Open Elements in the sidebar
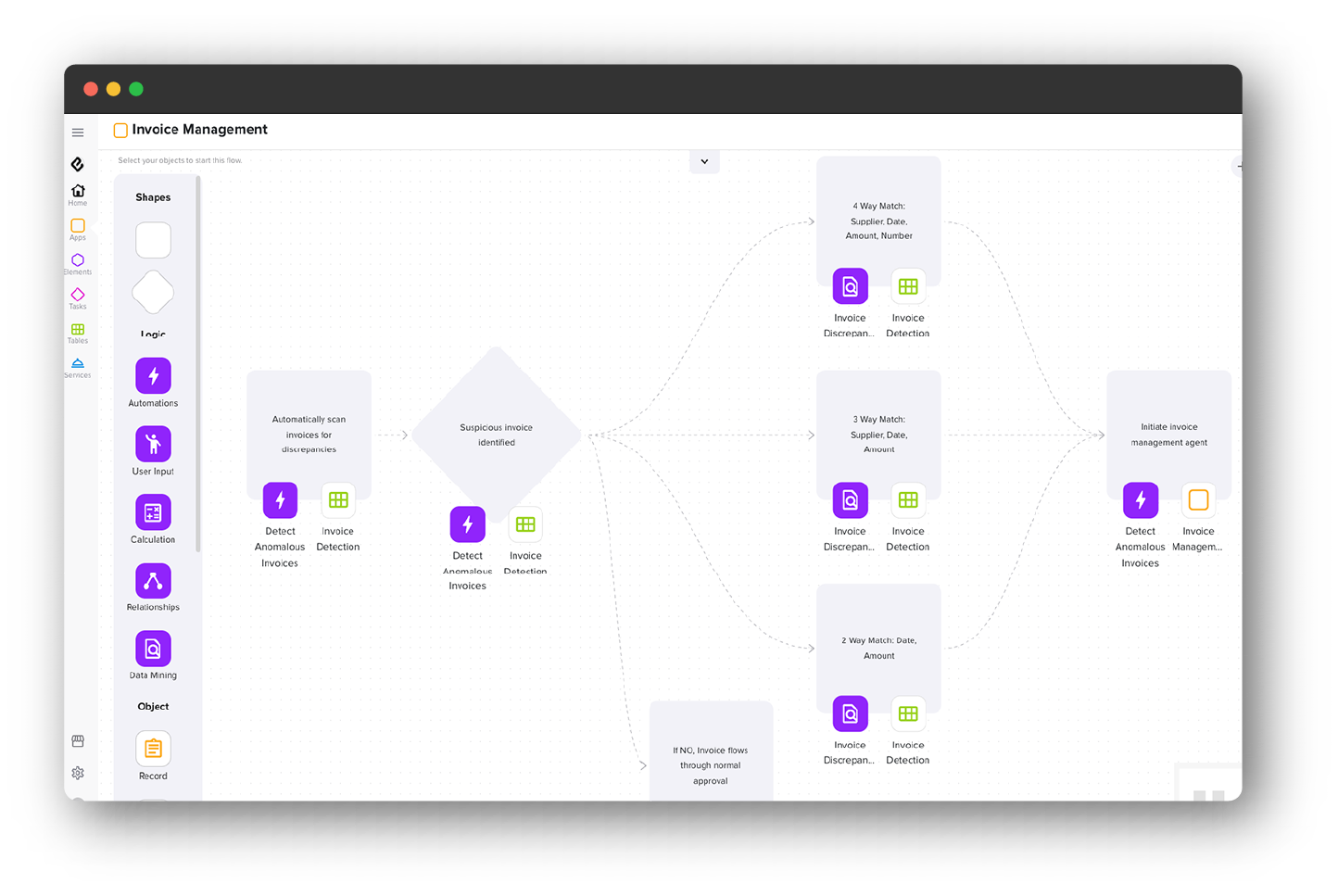Viewport: 1338px width, 896px height. pos(78,264)
